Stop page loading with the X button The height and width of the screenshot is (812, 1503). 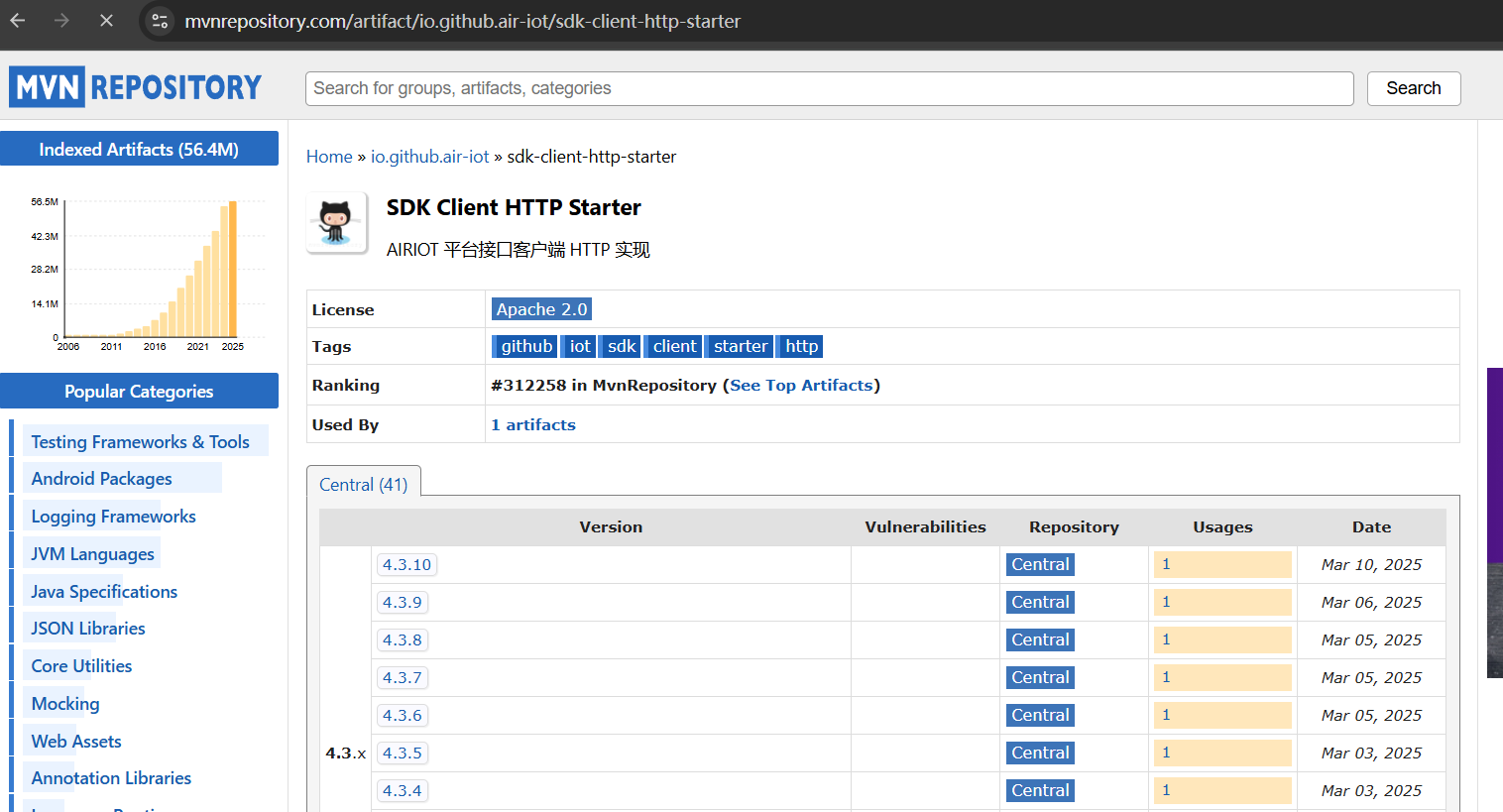(x=106, y=21)
